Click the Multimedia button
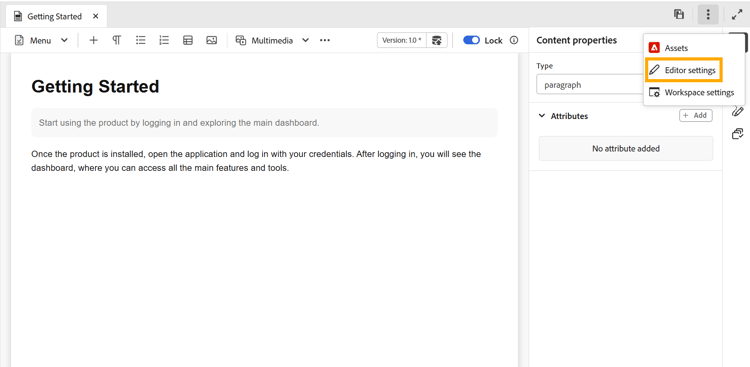The image size is (750, 367). point(265,40)
